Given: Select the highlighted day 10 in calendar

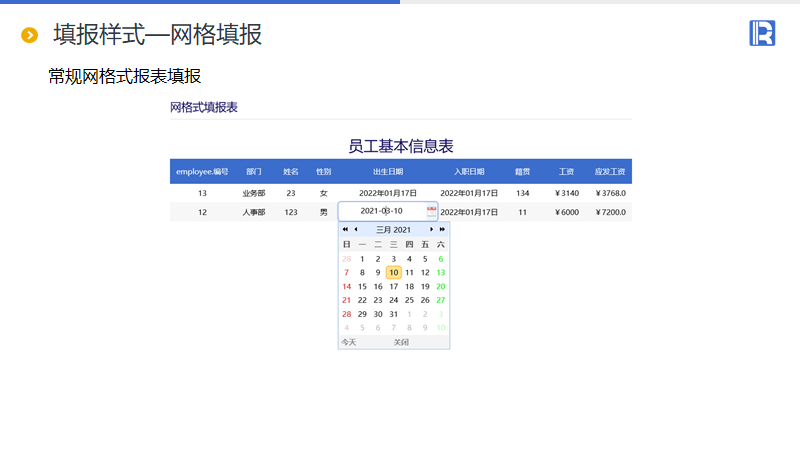Looking at the screenshot, I should 394,272.
